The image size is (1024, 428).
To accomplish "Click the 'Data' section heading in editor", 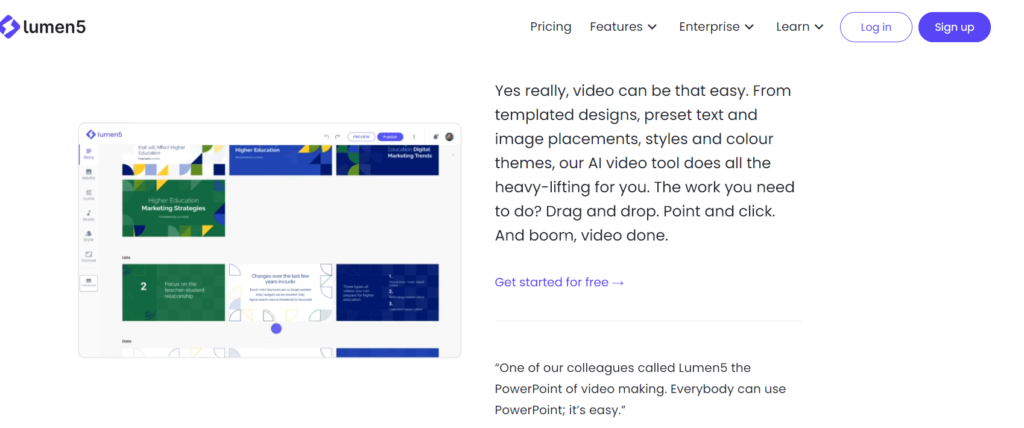I will click(x=127, y=341).
